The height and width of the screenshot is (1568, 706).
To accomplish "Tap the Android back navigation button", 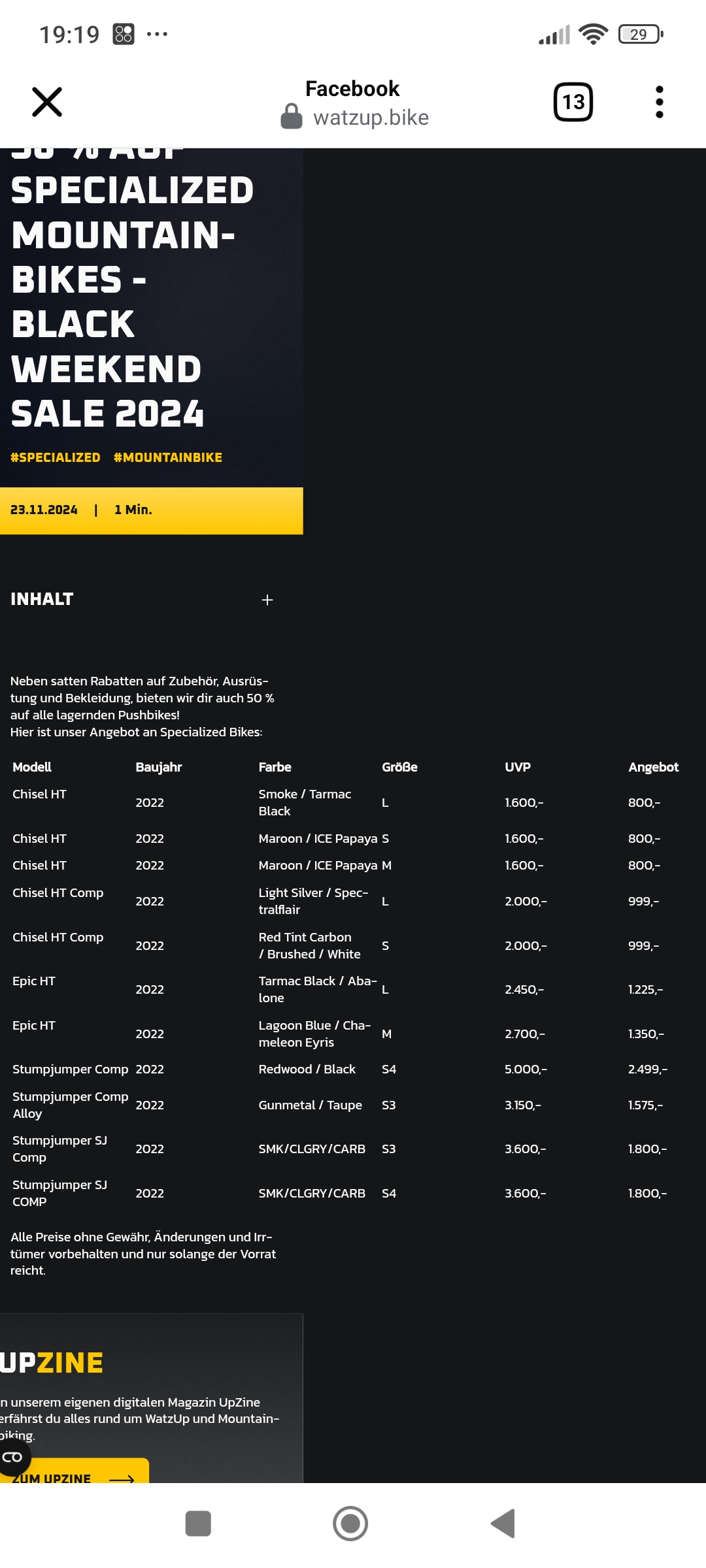I will (503, 1524).
